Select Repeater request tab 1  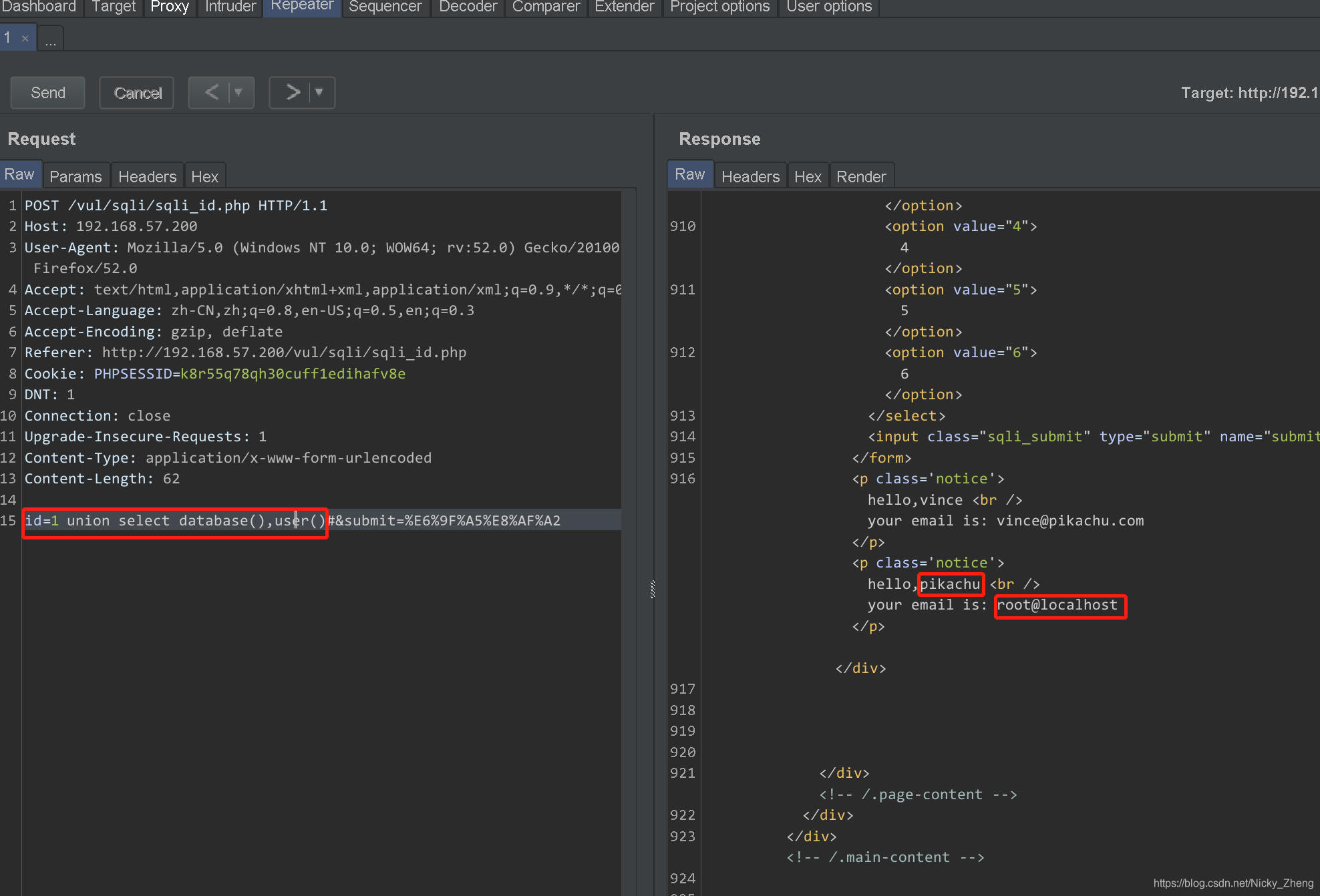pos(8,37)
